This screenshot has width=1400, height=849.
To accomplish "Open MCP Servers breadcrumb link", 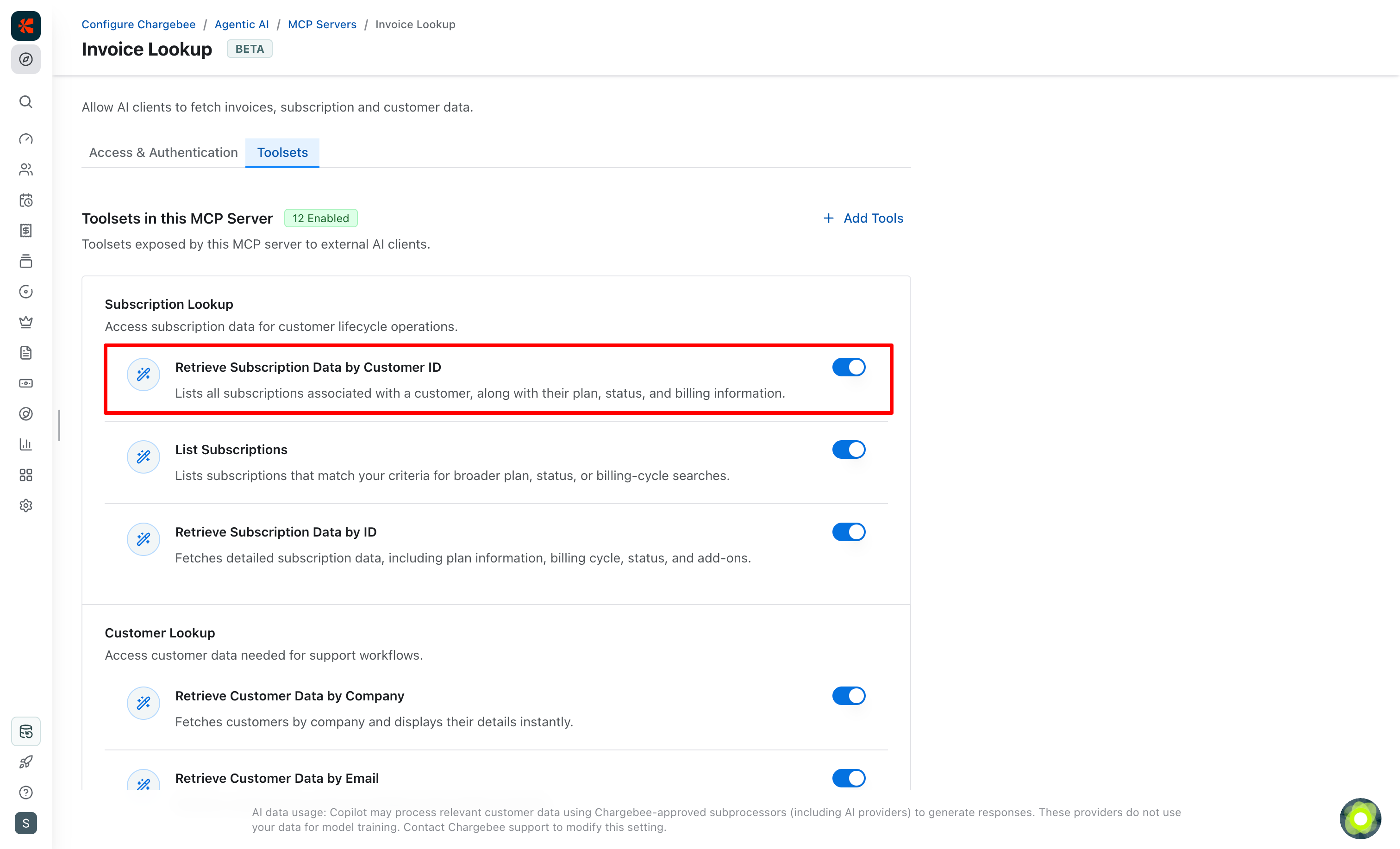I will (x=322, y=25).
